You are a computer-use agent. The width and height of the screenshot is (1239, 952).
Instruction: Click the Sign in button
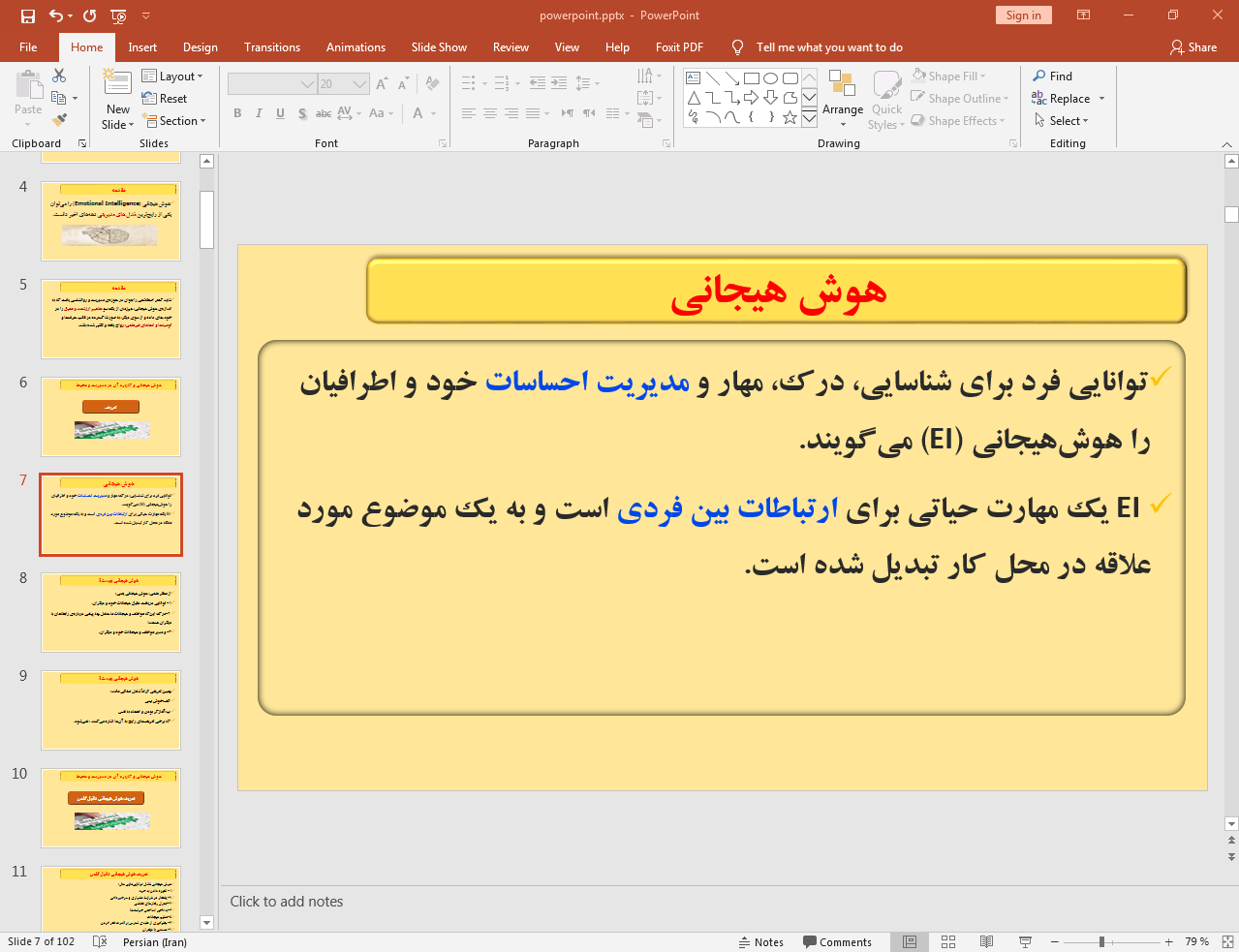(x=1023, y=15)
